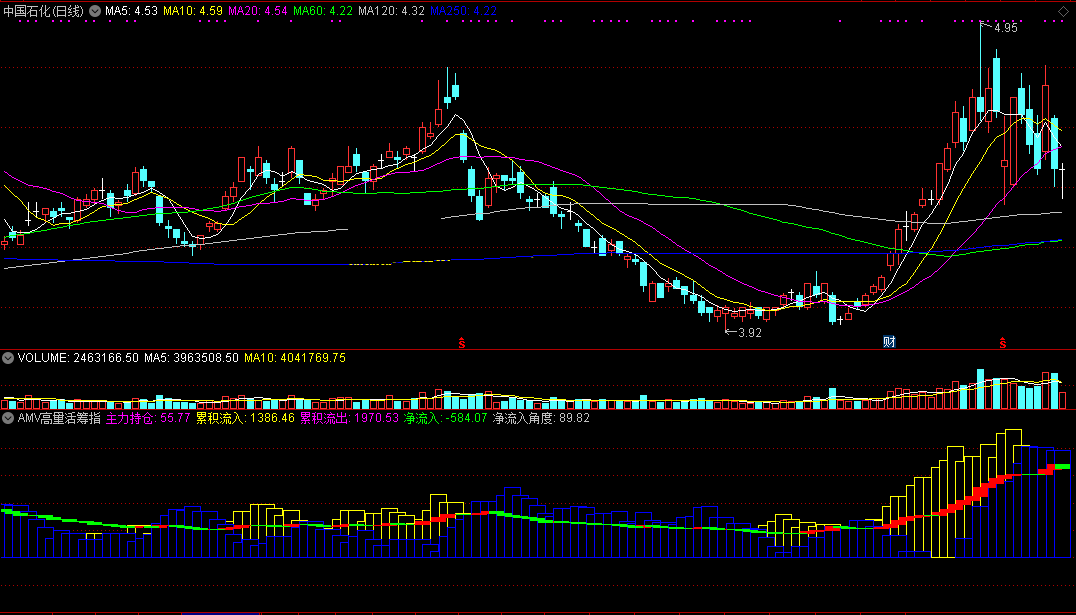
Task: Click the 4.95 high price annotation
Action: coord(1005,28)
